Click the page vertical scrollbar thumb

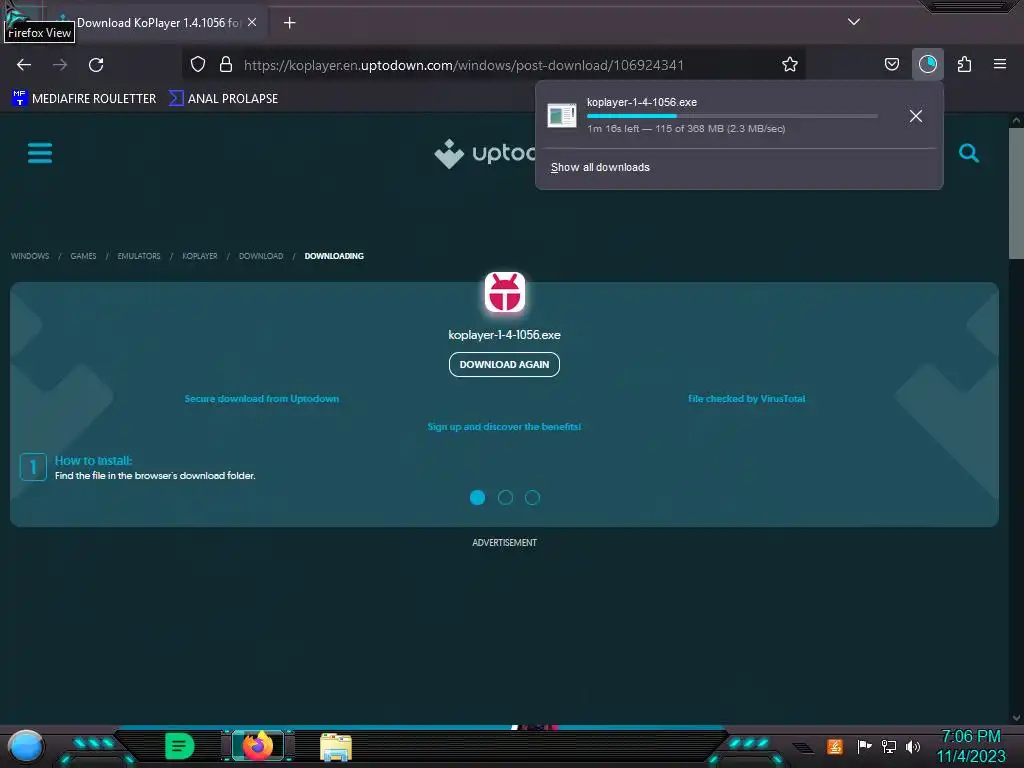pyautogui.click(x=1016, y=193)
